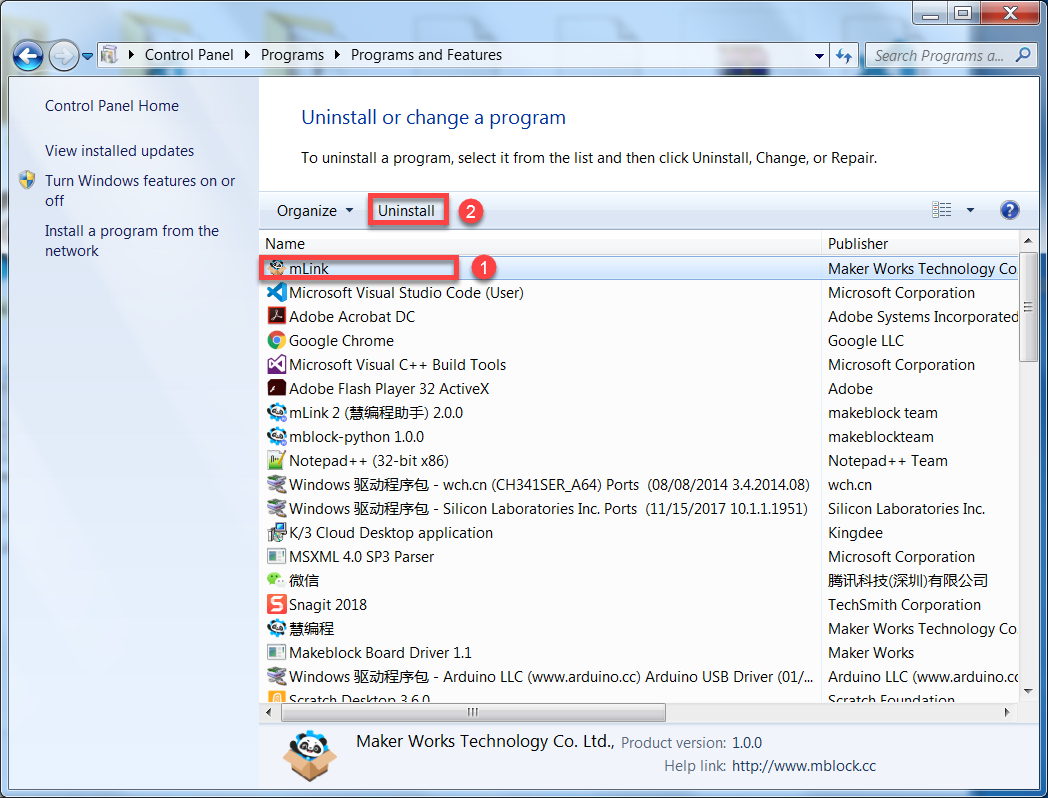Viewport: 1048px width, 798px height.
Task: Open the Organize dropdown menu
Action: click(315, 211)
